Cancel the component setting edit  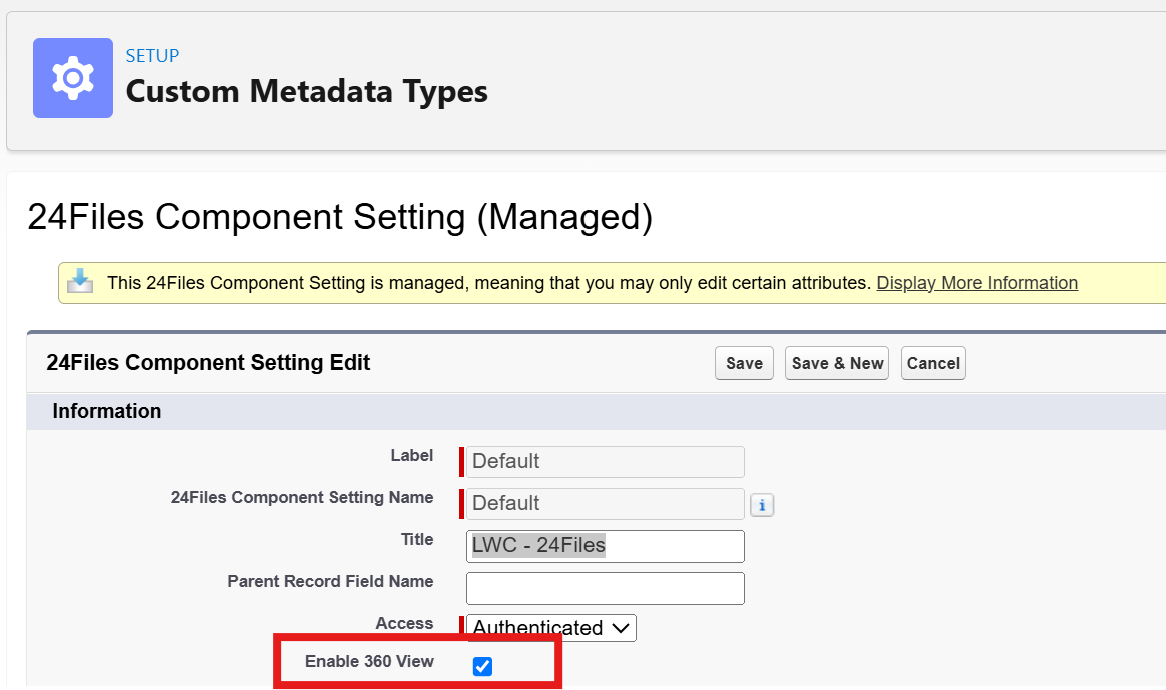933,363
